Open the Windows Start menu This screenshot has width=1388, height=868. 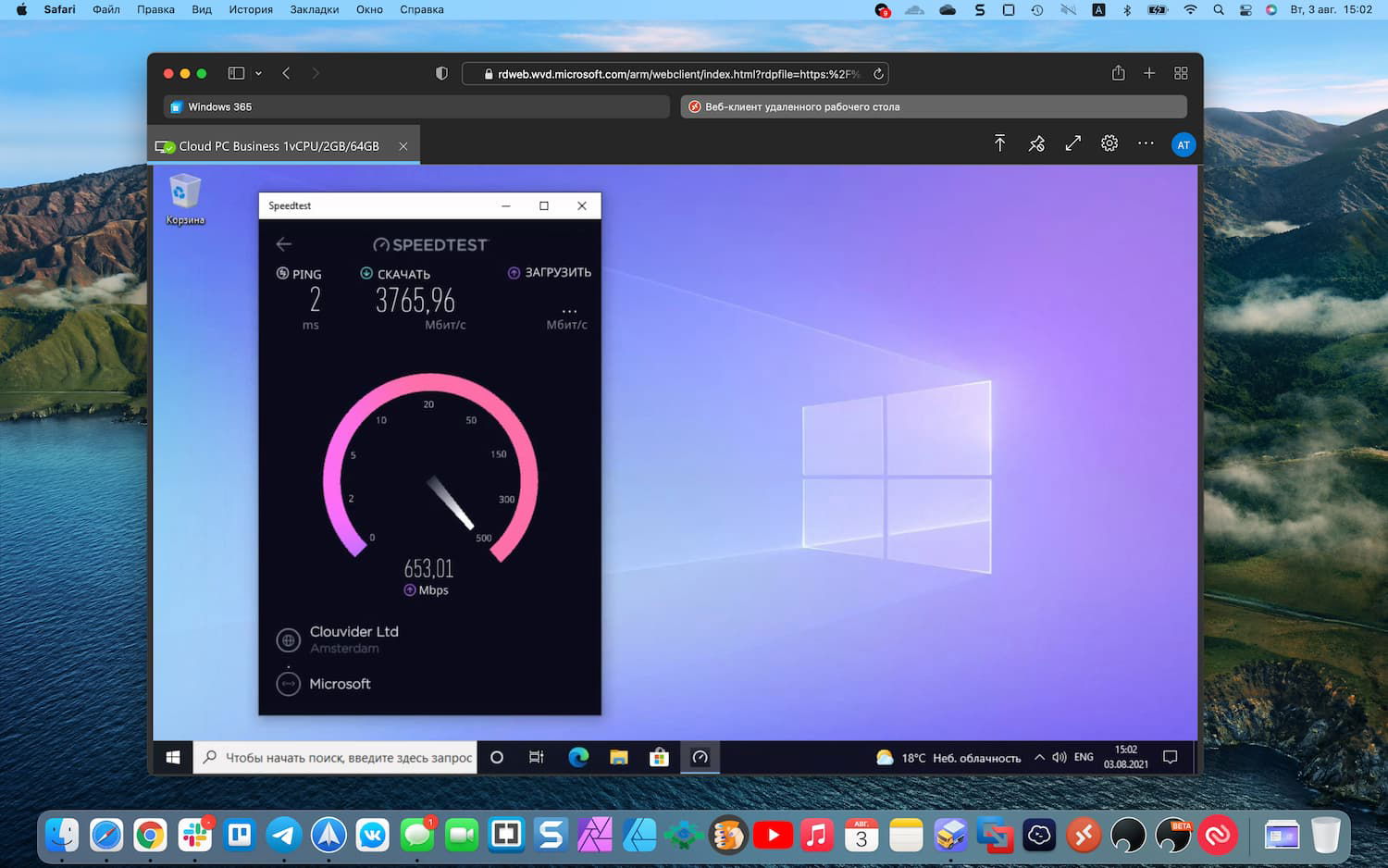pyautogui.click(x=173, y=758)
